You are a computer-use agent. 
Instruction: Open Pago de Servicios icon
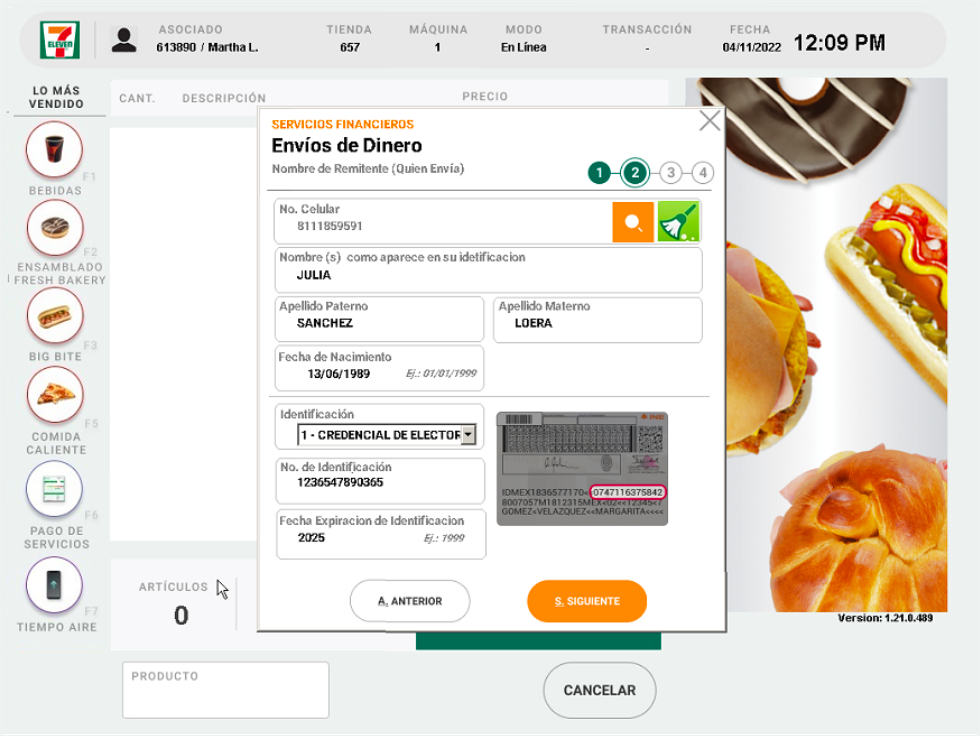[x=55, y=490]
